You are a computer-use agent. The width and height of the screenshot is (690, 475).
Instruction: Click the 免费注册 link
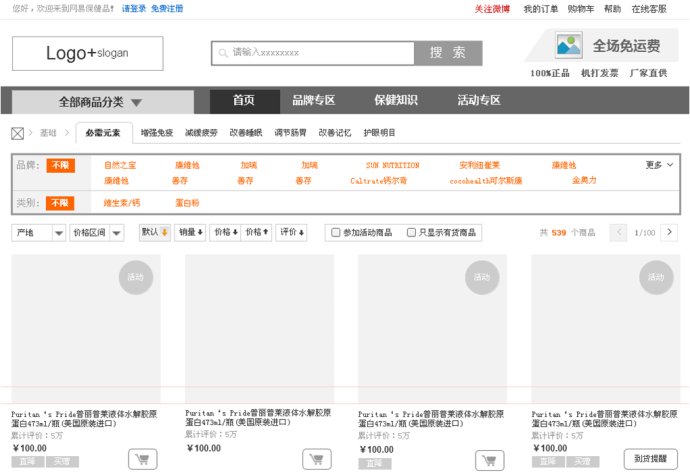(x=167, y=8)
